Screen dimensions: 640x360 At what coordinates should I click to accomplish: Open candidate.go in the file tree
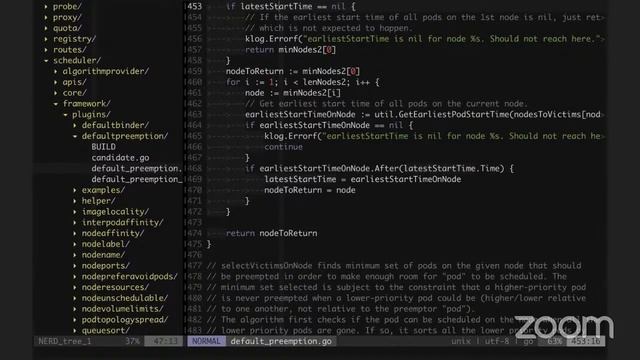tap(120, 158)
